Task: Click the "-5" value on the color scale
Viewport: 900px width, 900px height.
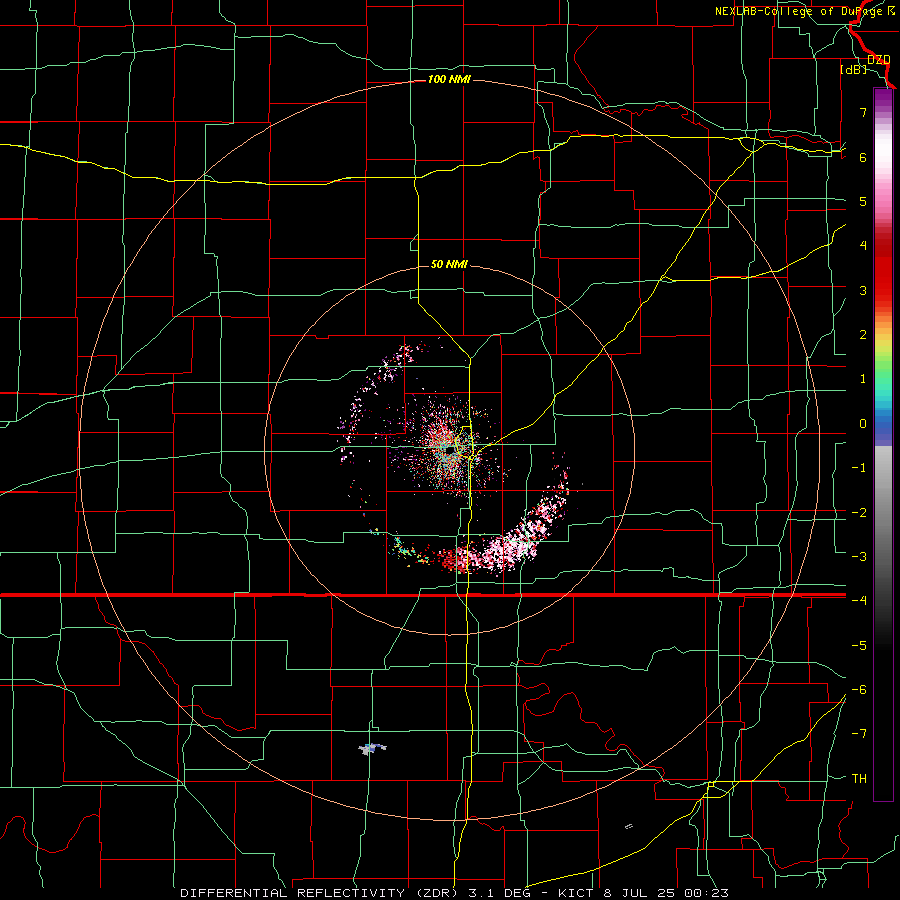Action: (x=859, y=646)
